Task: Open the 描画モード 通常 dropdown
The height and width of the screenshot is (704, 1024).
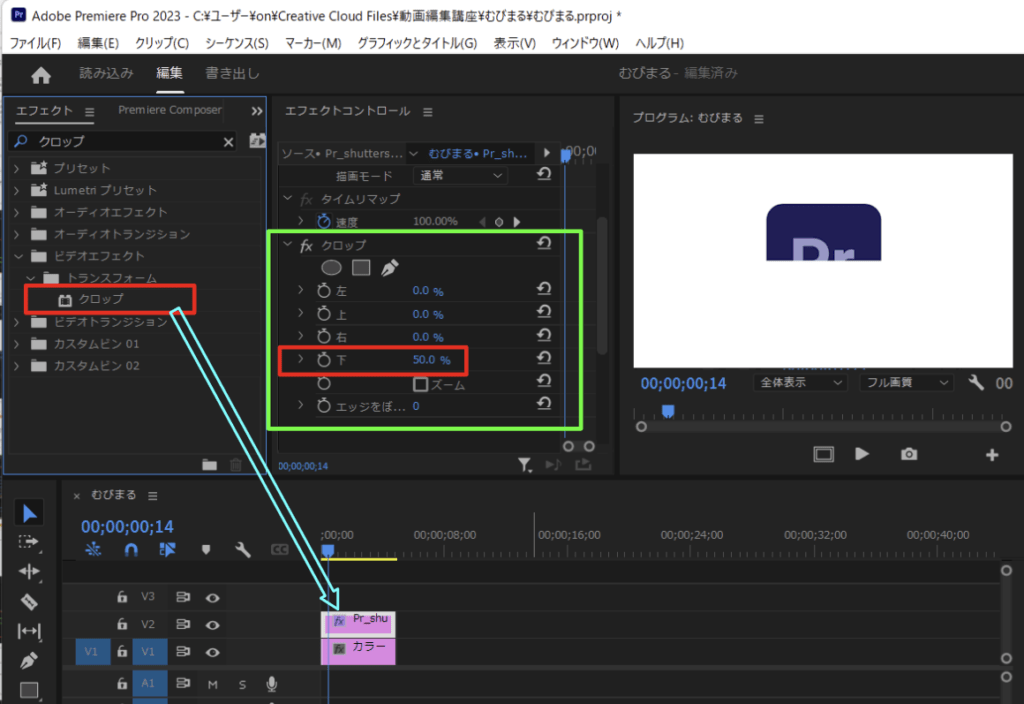Action: tap(460, 175)
